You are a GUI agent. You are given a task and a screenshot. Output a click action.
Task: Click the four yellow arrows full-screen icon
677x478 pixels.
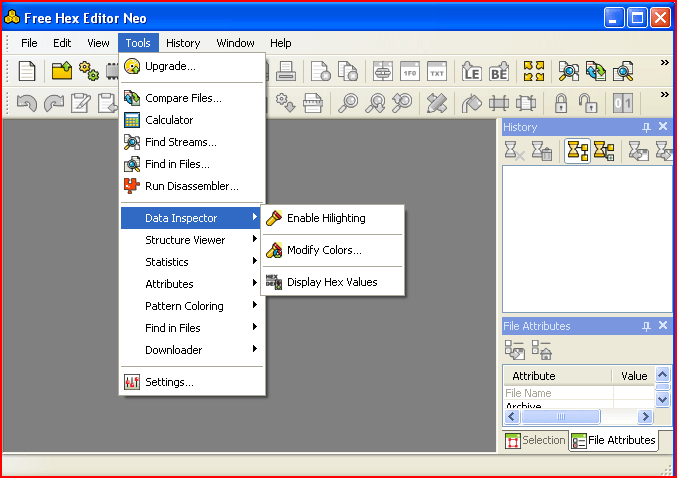click(x=534, y=71)
